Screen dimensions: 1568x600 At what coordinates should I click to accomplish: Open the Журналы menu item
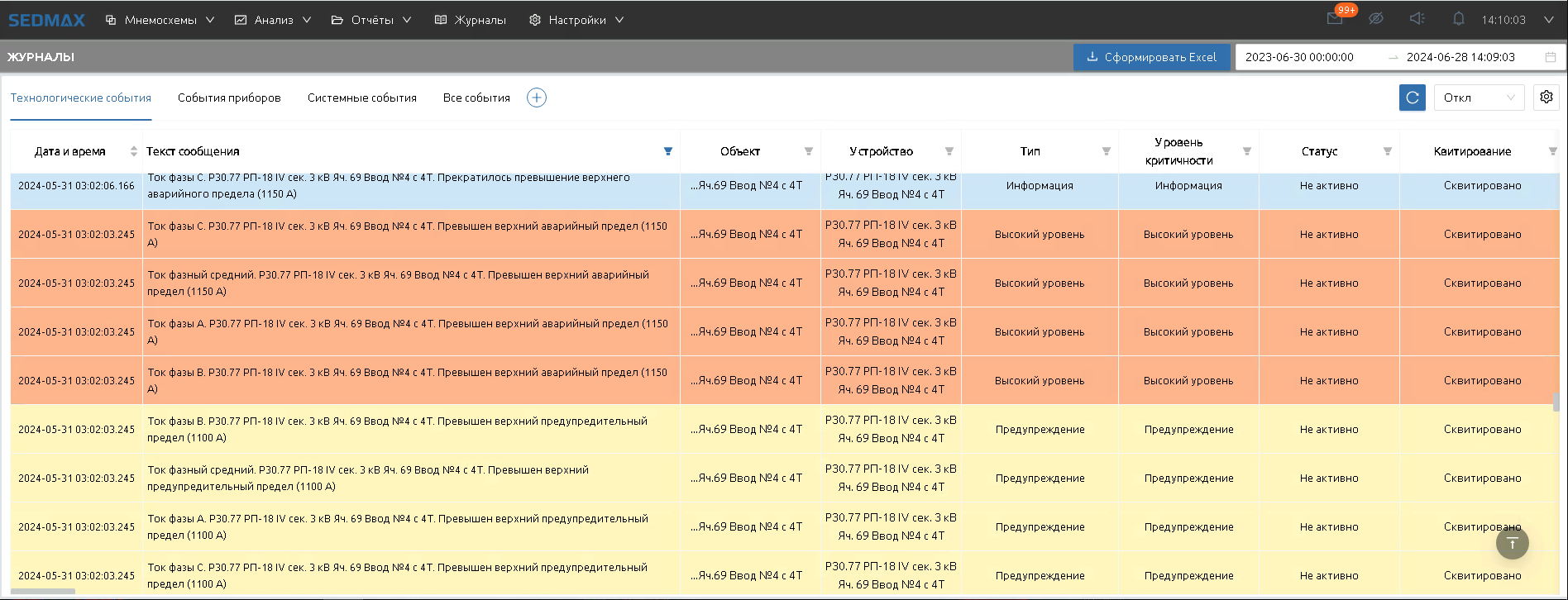point(471,20)
